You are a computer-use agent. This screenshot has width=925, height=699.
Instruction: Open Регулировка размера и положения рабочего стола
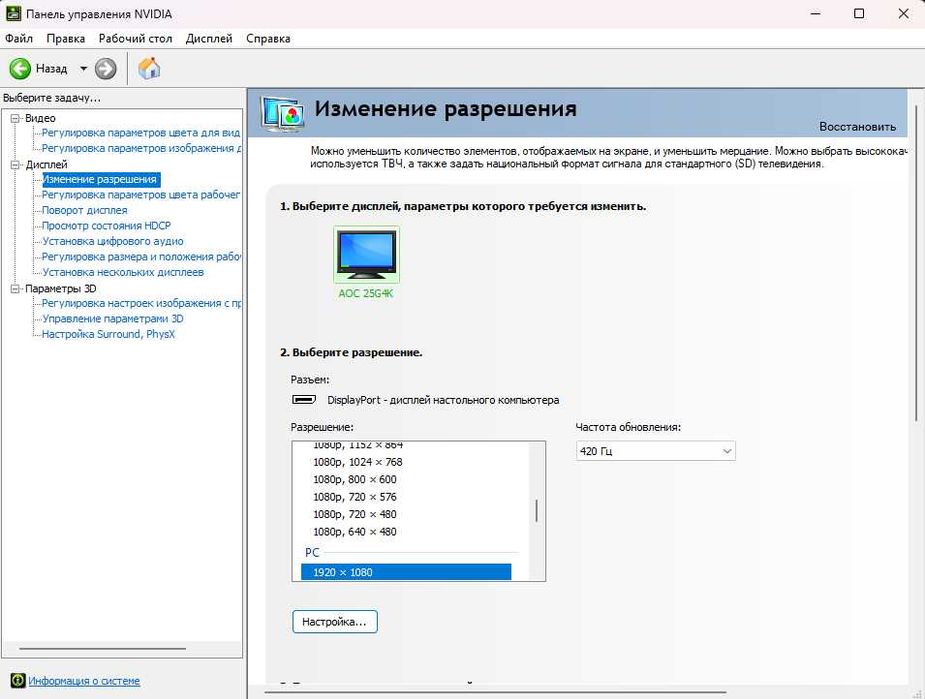141,257
